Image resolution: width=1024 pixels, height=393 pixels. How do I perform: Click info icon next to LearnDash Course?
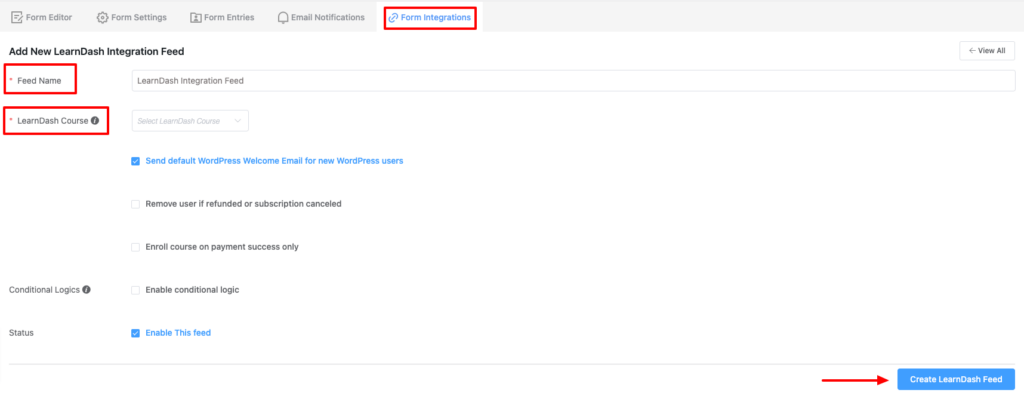[x=95, y=121]
